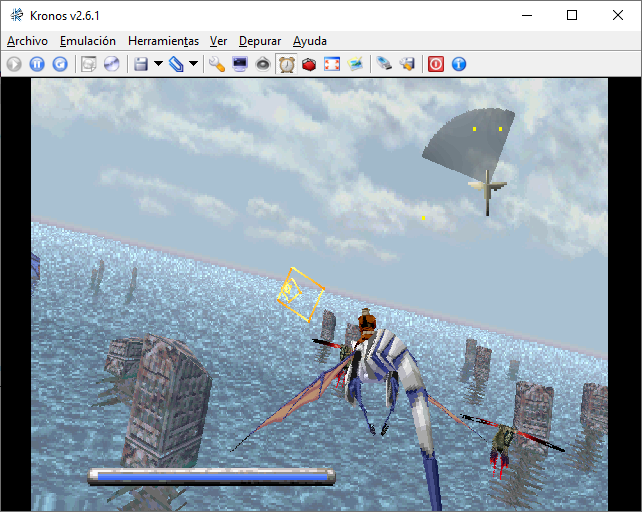
Task: Click the hand with floppy transfer icon
Action: pos(407,64)
